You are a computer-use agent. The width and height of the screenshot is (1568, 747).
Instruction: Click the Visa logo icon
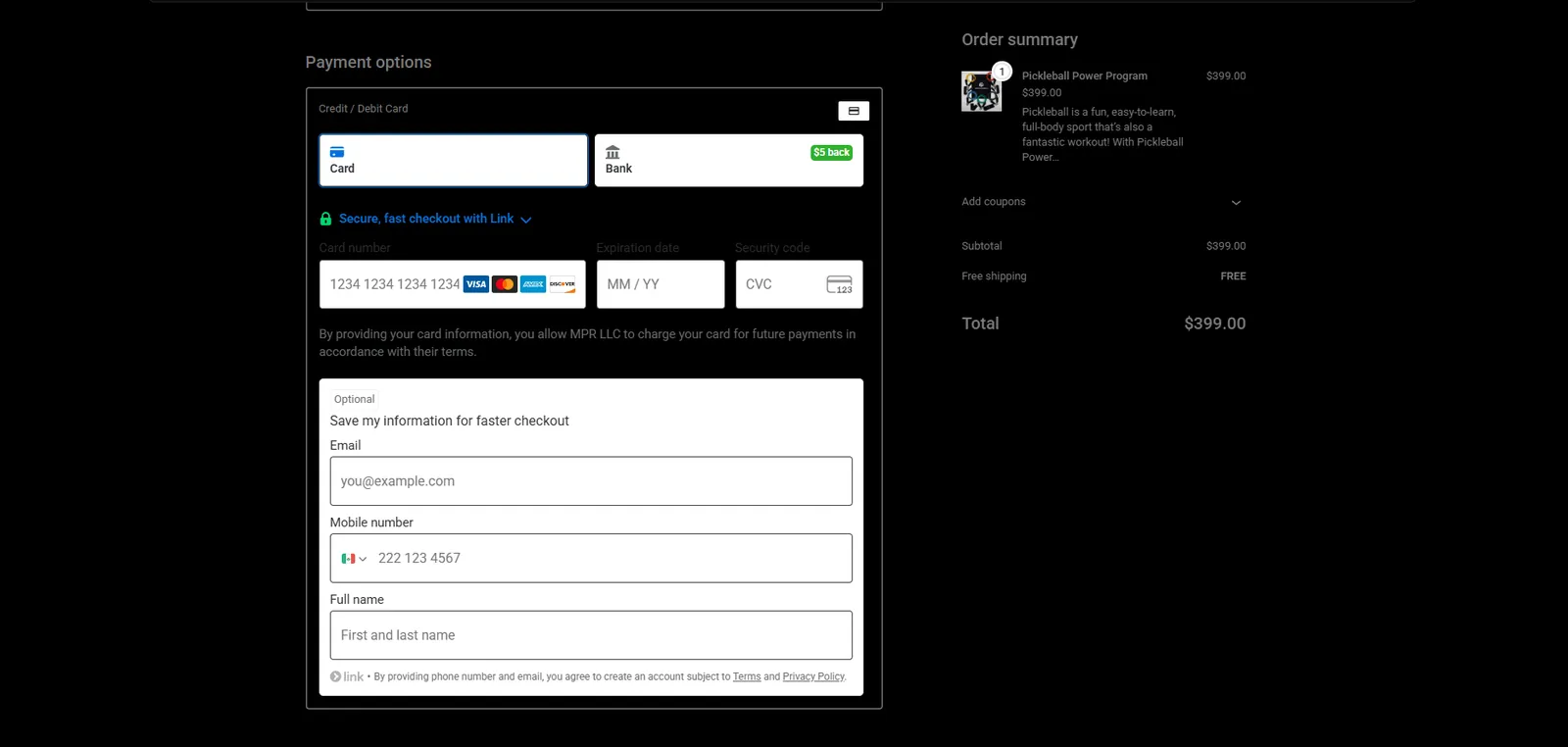pyautogui.click(x=476, y=284)
